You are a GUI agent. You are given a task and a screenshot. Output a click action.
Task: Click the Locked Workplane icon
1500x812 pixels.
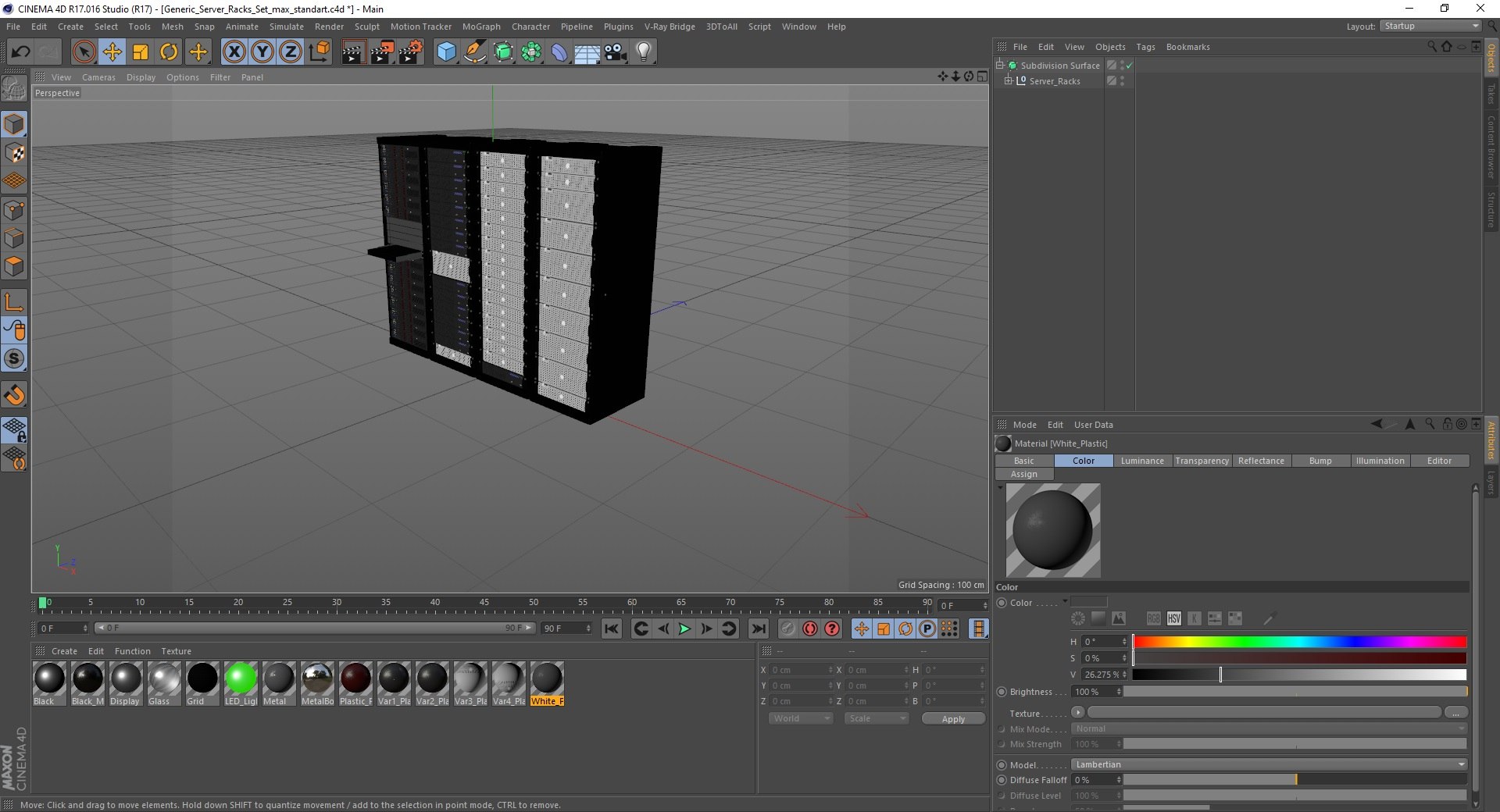(14, 429)
